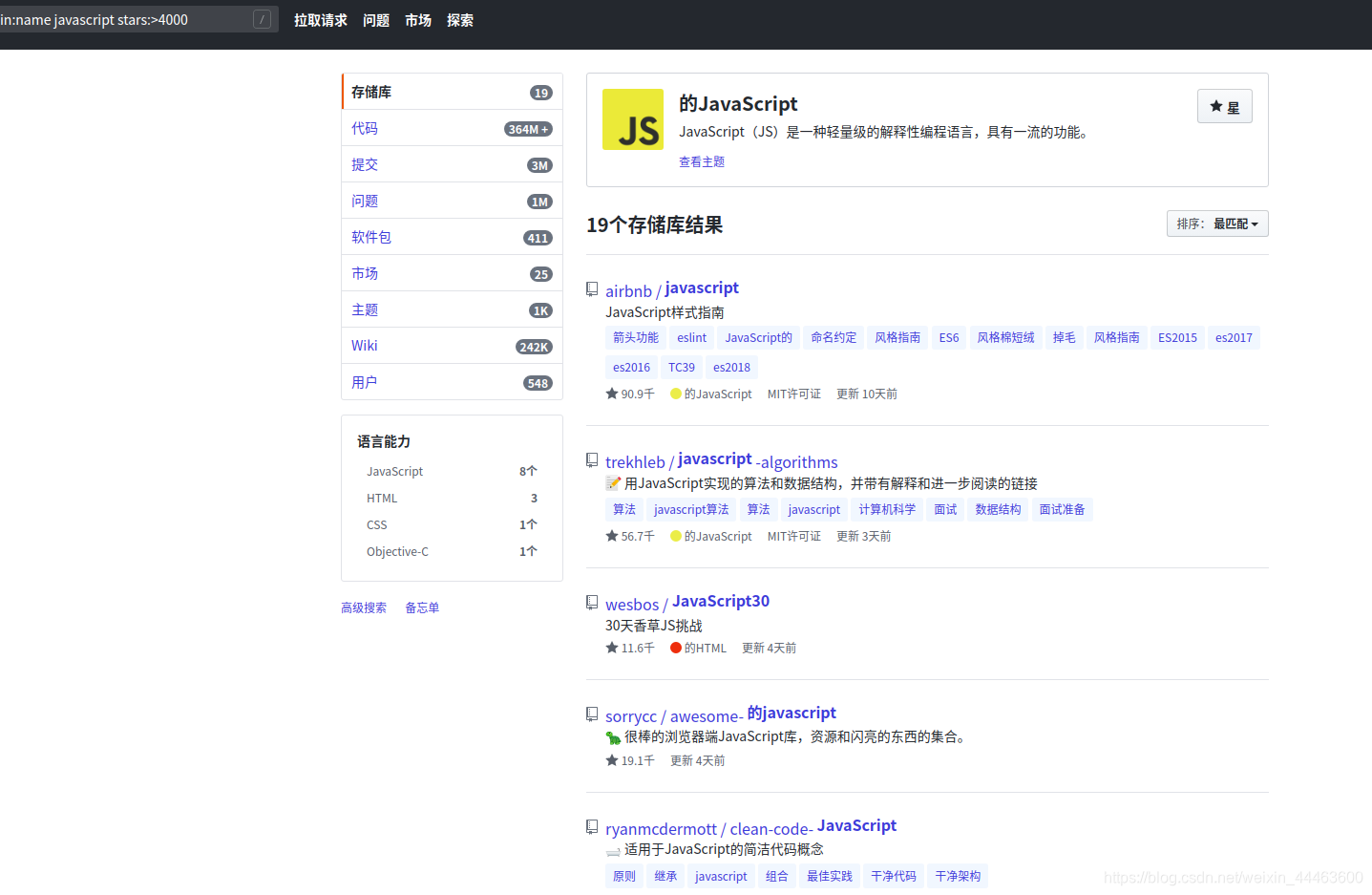
Task: Star the JavaScript topic with 星 button
Action: pos(1225,107)
